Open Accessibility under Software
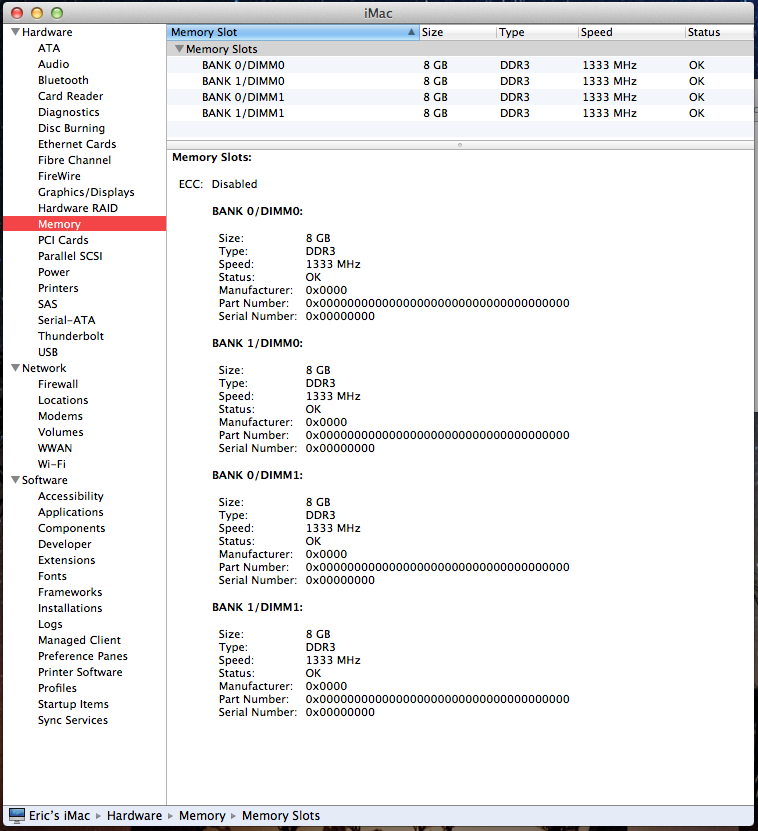The height and width of the screenshot is (831, 758). 71,496
